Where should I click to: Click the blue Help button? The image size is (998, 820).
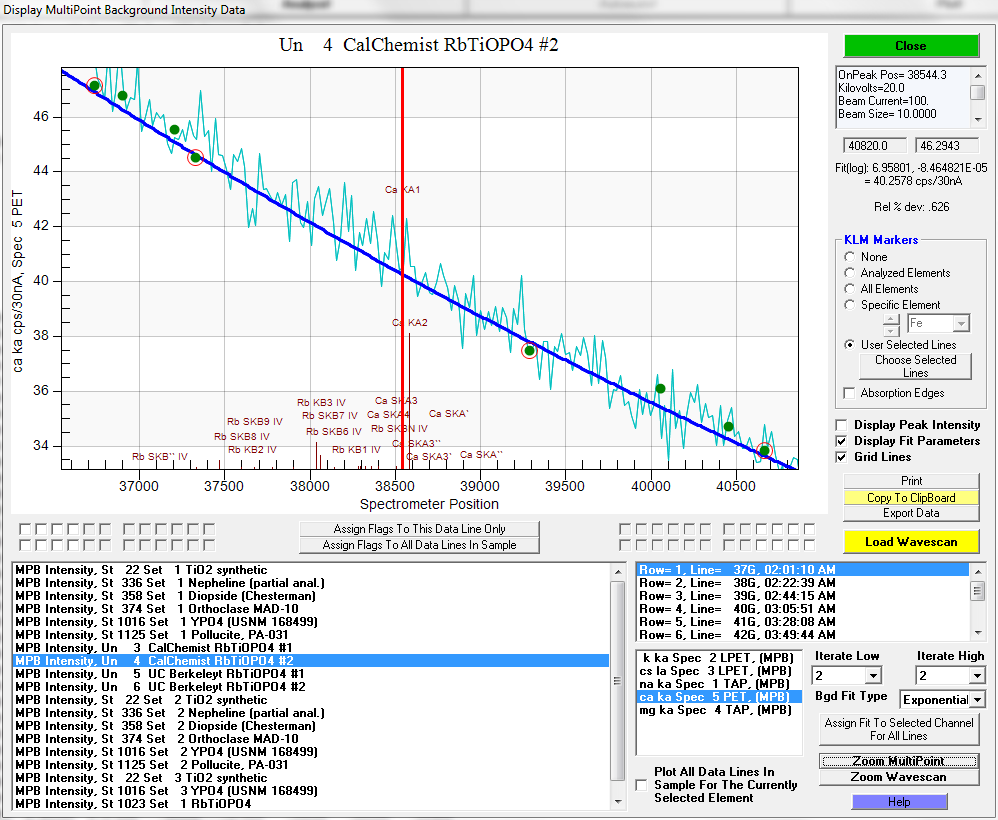coord(899,802)
